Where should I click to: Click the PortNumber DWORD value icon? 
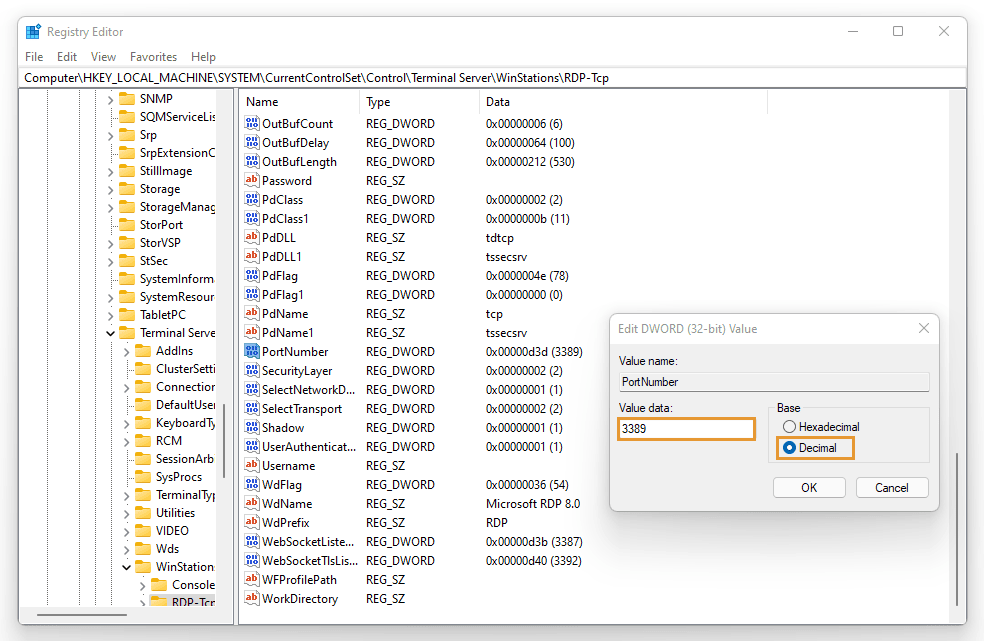pos(252,351)
